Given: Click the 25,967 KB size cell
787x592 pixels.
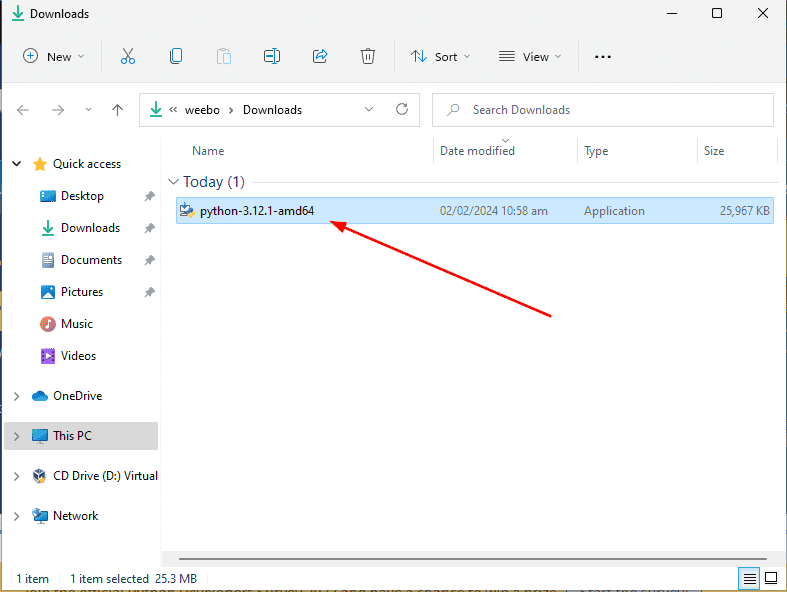Looking at the screenshot, I should [744, 211].
